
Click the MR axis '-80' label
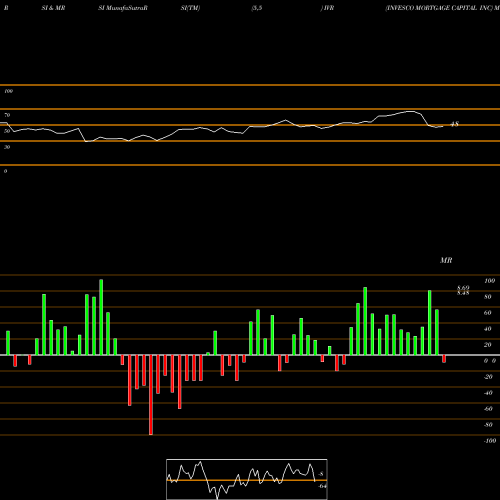(x=488, y=425)
